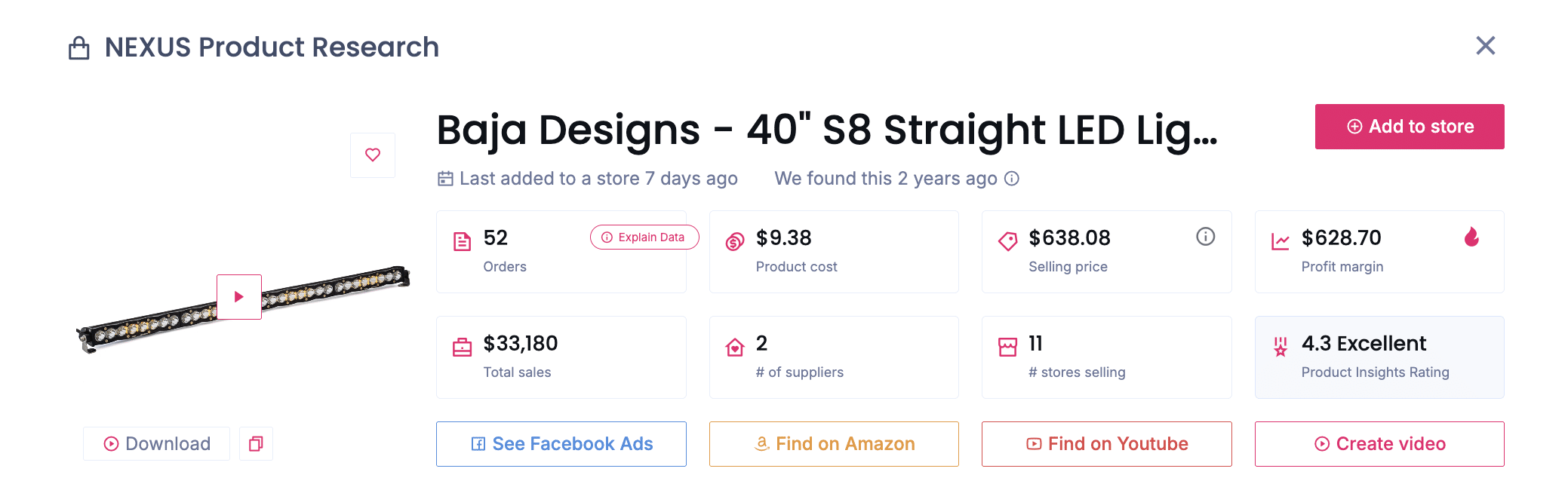1568x484 pixels.
Task: Click the suppliers house icon
Action: coord(735,348)
